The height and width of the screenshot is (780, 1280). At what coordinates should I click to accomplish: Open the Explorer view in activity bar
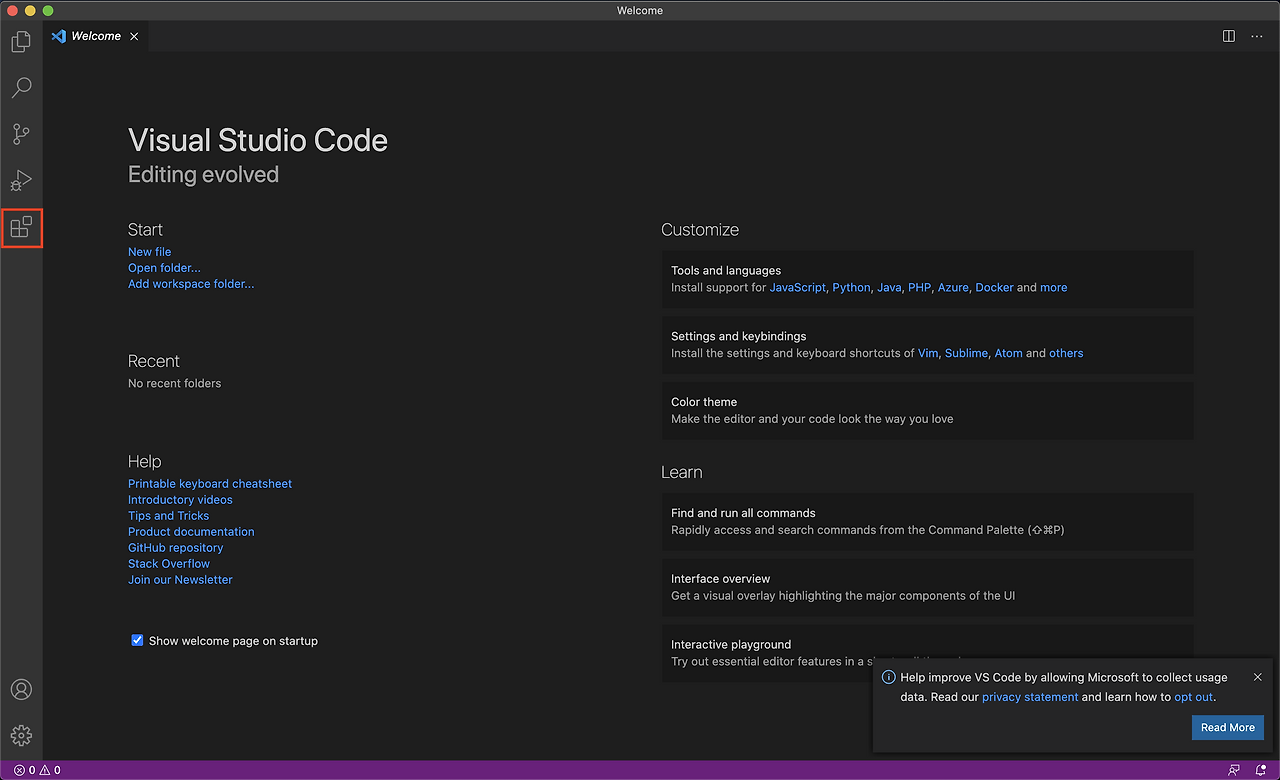point(21,42)
